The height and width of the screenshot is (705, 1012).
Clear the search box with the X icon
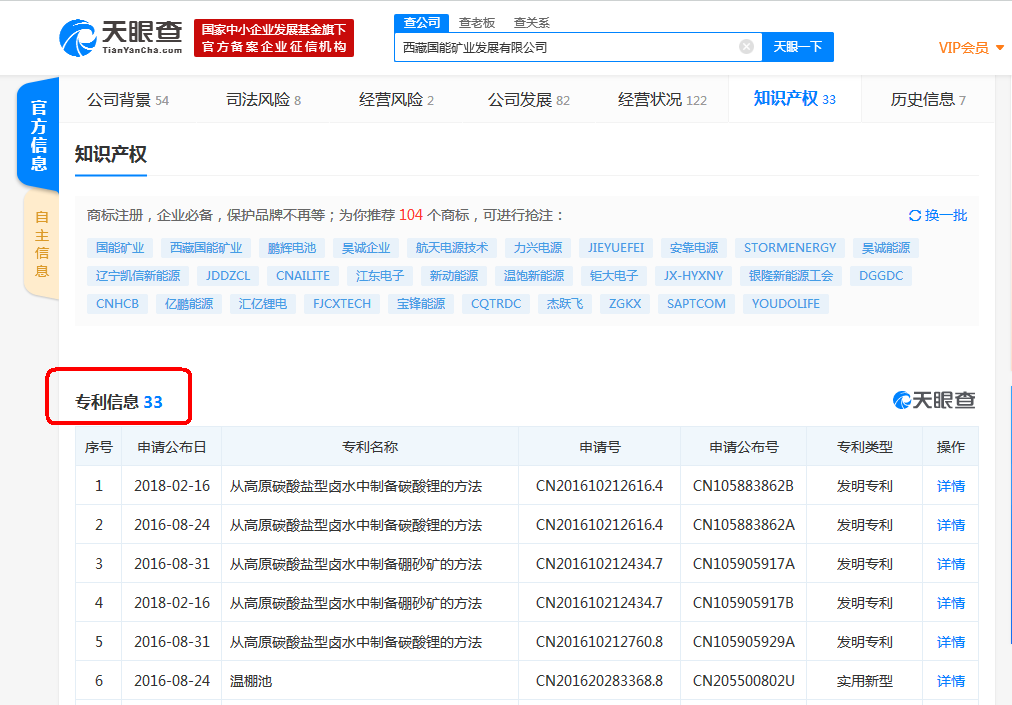(x=746, y=46)
